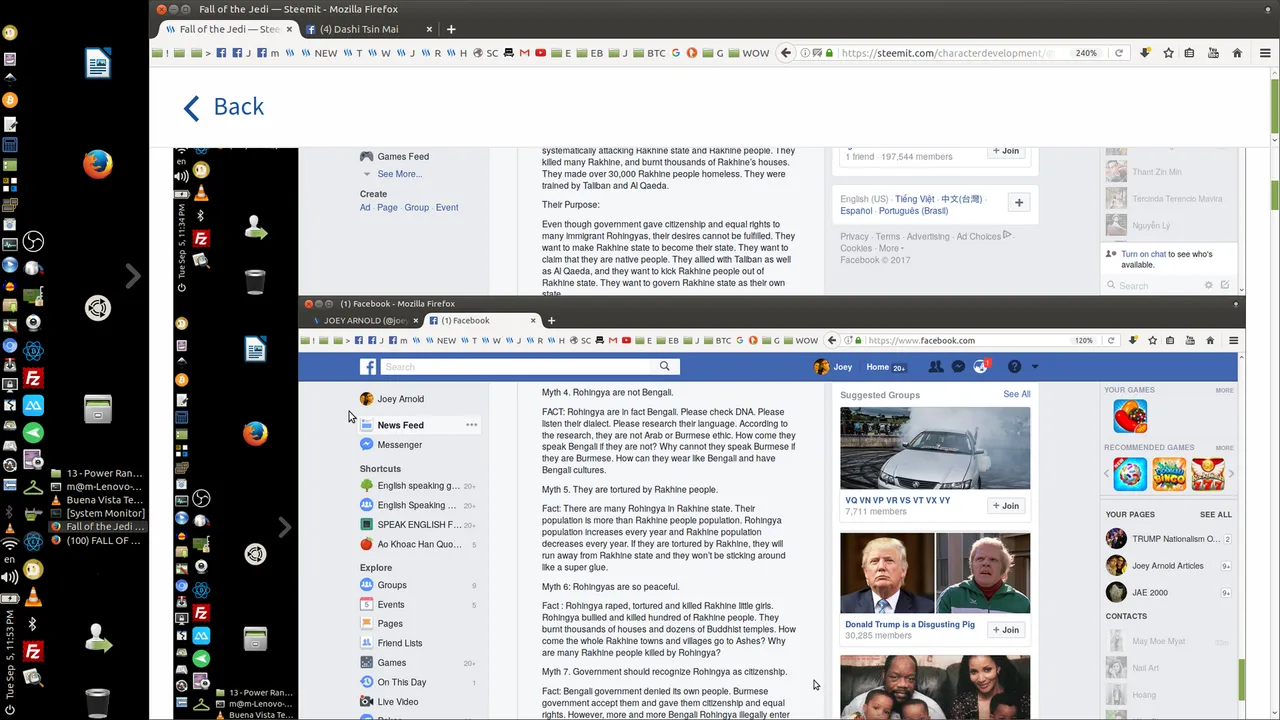The width and height of the screenshot is (1280, 720).
Task: Click 'SEE ALL' next to Your Pages
Action: (x=1215, y=515)
